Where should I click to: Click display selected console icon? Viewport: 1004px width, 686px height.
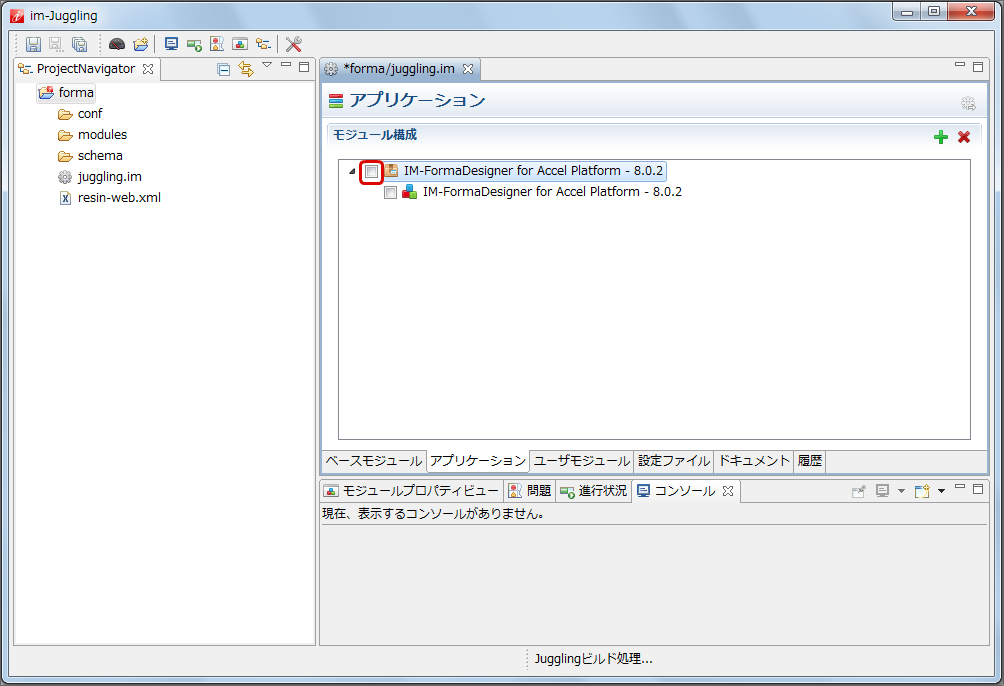coord(882,491)
